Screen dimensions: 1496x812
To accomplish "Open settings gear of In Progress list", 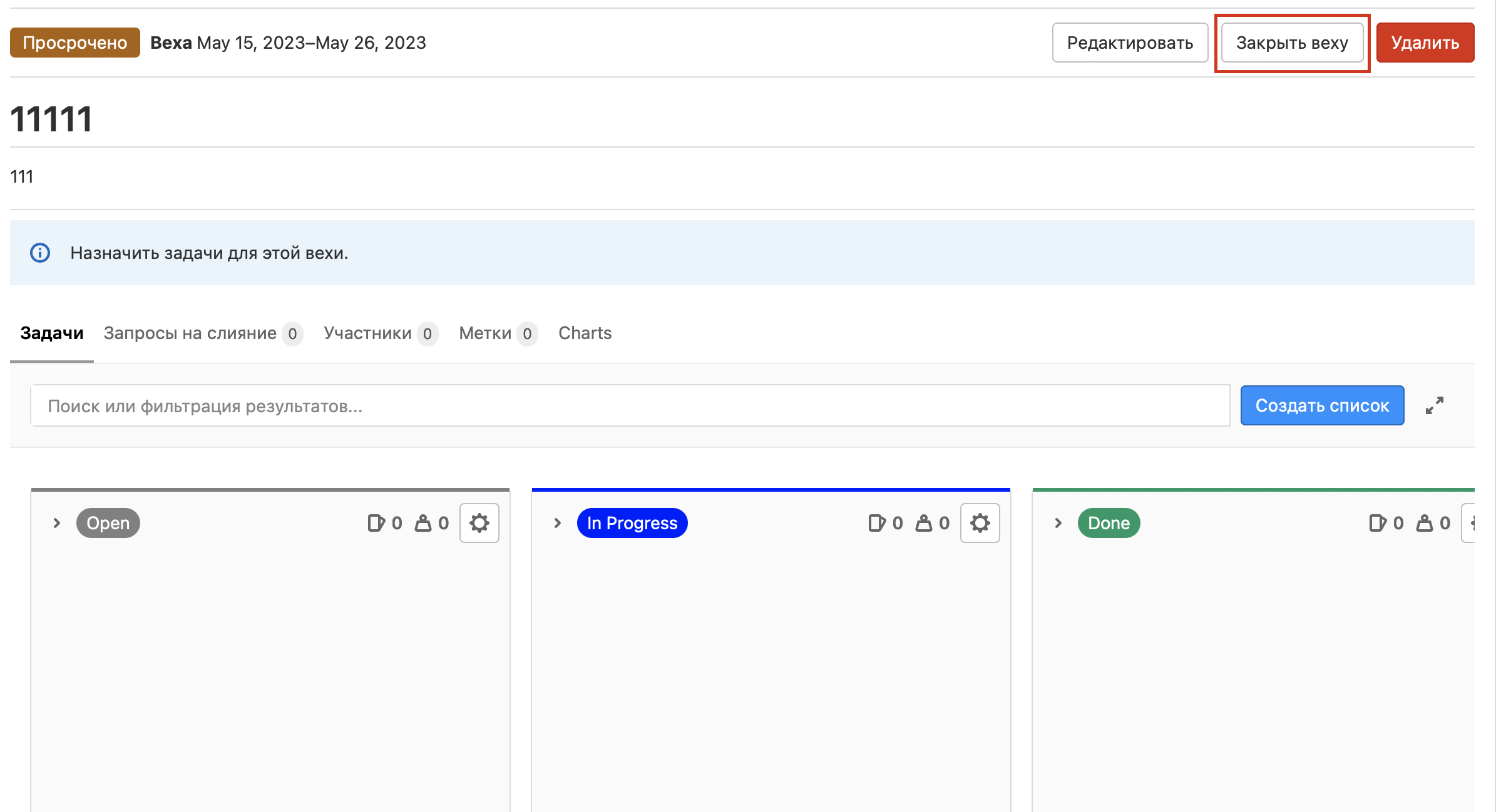I will coord(980,523).
